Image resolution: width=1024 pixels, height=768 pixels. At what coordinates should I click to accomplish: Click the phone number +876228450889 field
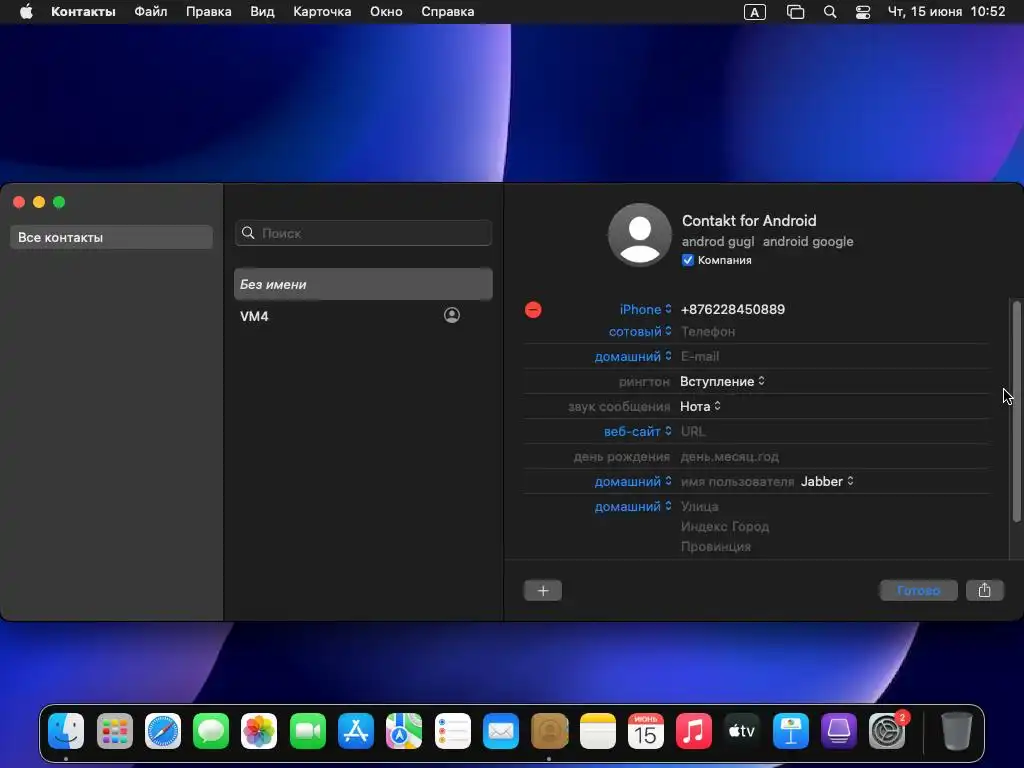coord(733,310)
